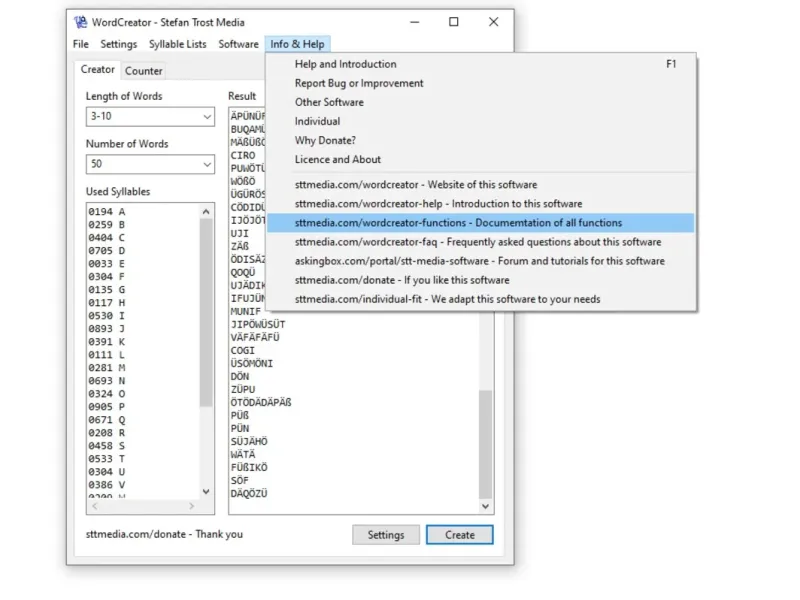The image size is (800, 600).
Task: Switch to the Counter tab
Action: 143,71
